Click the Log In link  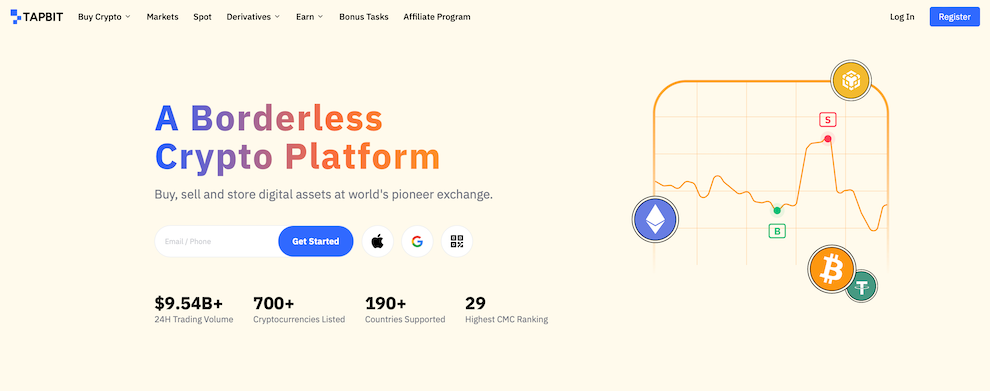(x=902, y=17)
